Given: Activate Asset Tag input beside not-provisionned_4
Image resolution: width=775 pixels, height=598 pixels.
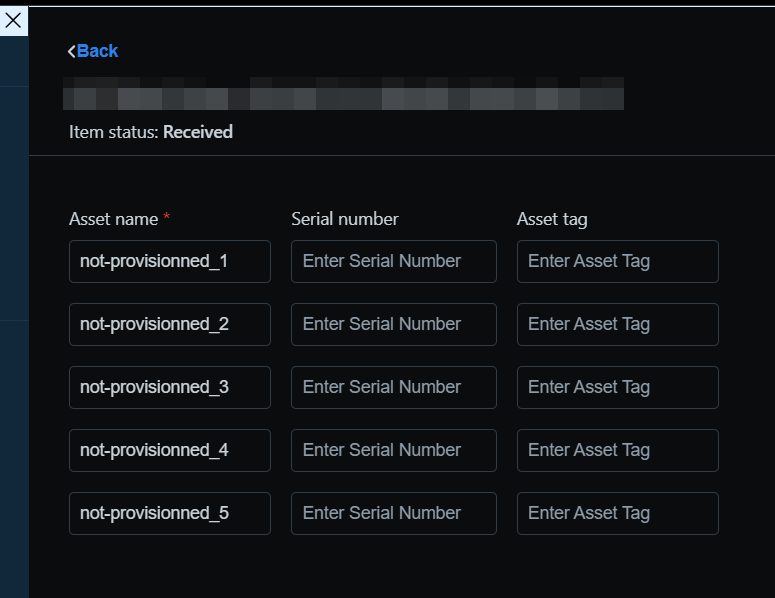Looking at the screenshot, I should click(x=617, y=450).
